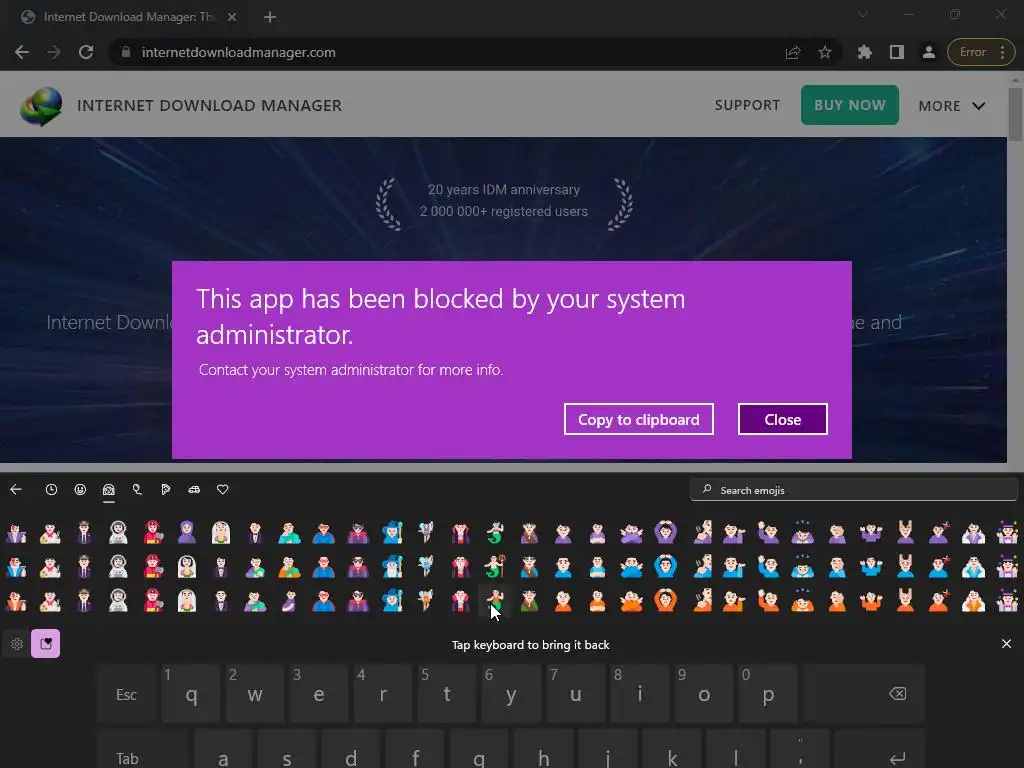Open the SUPPORT page link
The height and width of the screenshot is (768, 1024).
coord(747,105)
